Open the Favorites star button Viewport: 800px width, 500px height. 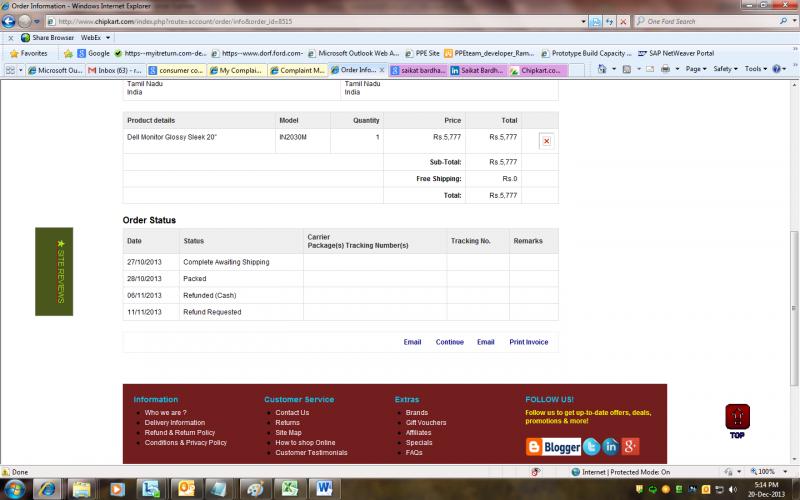pos(29,53)
